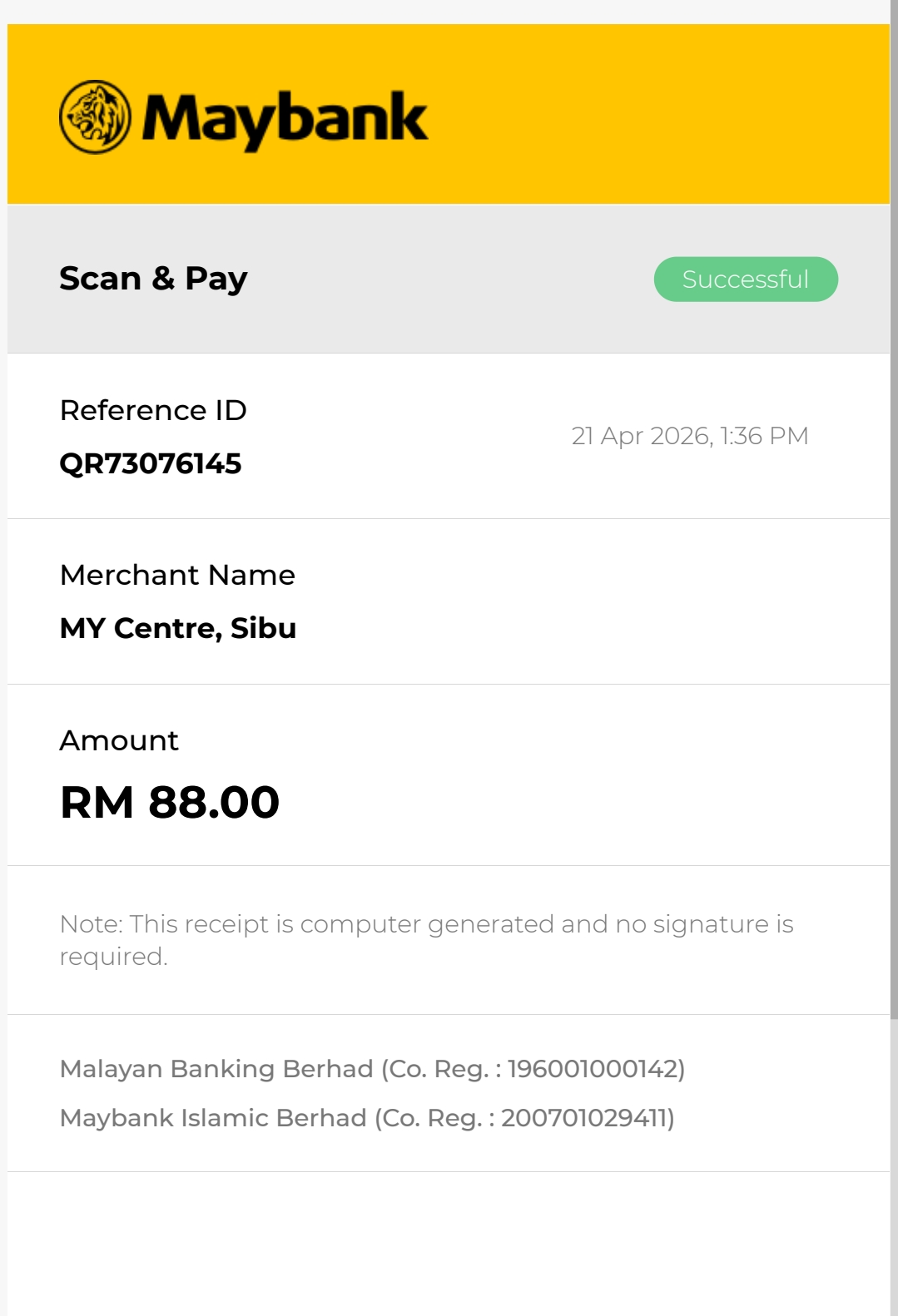Click the computer generated receipt note
Viewport: 898px width, 1316px height.
pyautogui.click(x=426, y=924)
